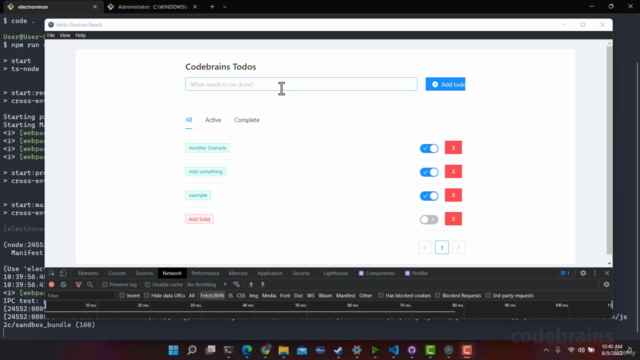Open taskbar Search
The height and width of the screenshot is (360, 640).
(x=192, y=350)
